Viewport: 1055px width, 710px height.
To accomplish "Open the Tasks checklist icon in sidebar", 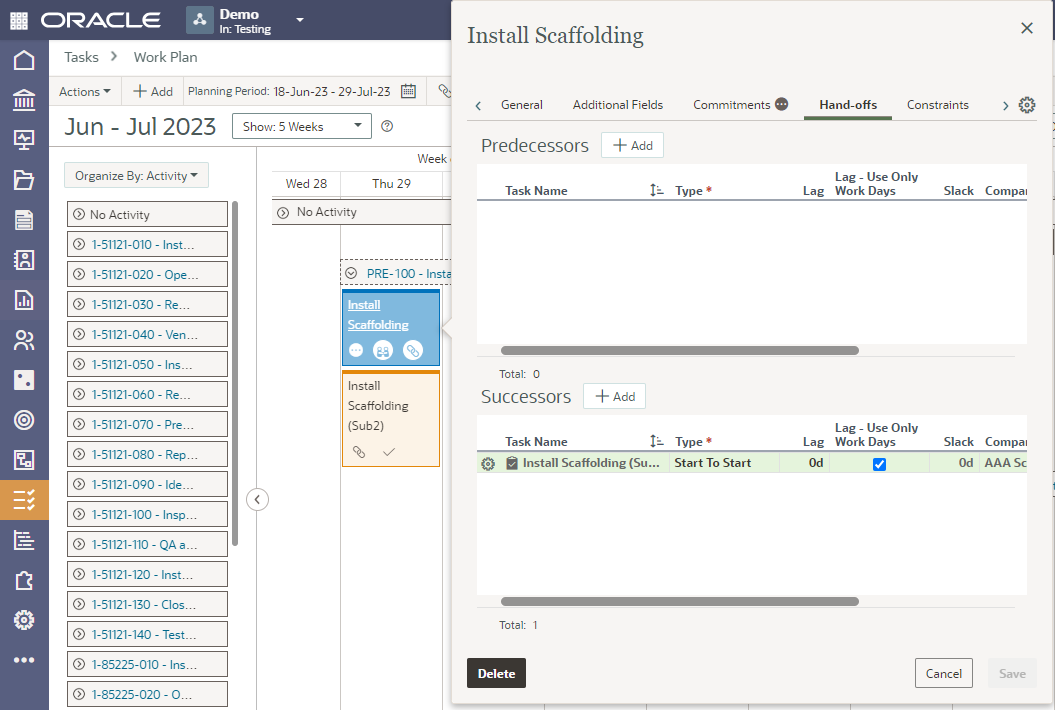I will [x=24, y=500].
